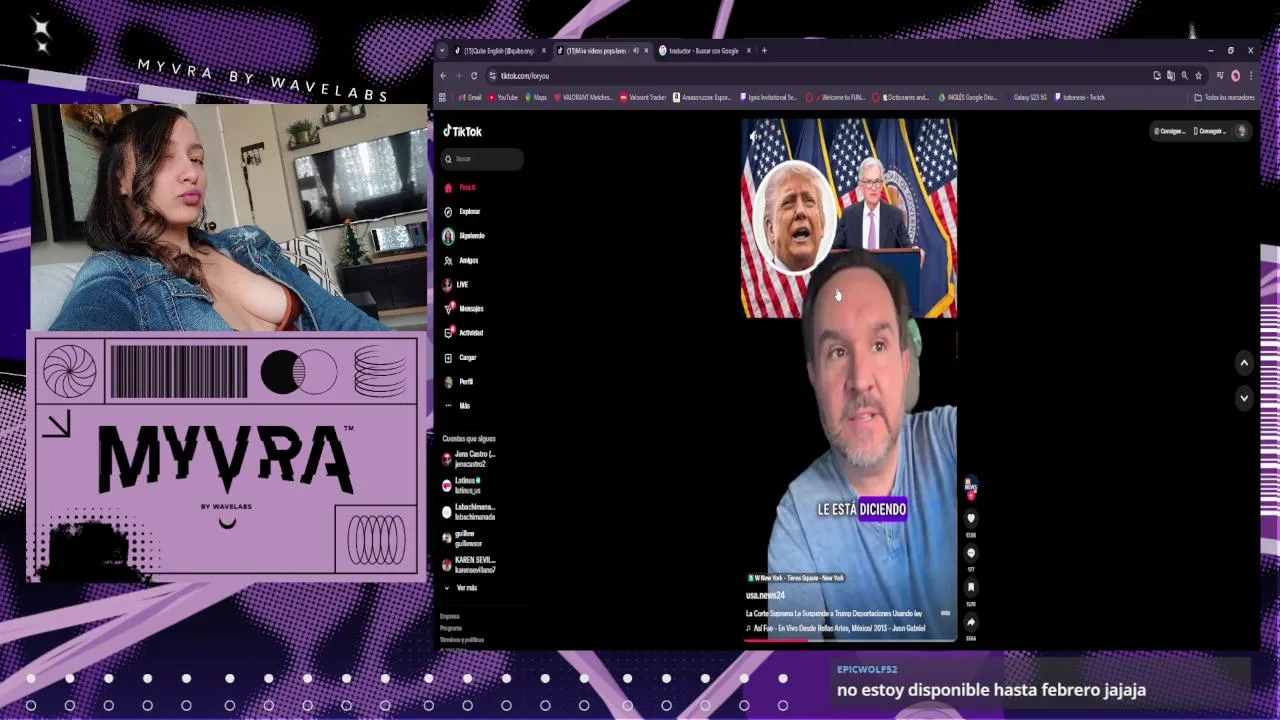Open the kottonesei Twitch bookmark

point(1080,98)
